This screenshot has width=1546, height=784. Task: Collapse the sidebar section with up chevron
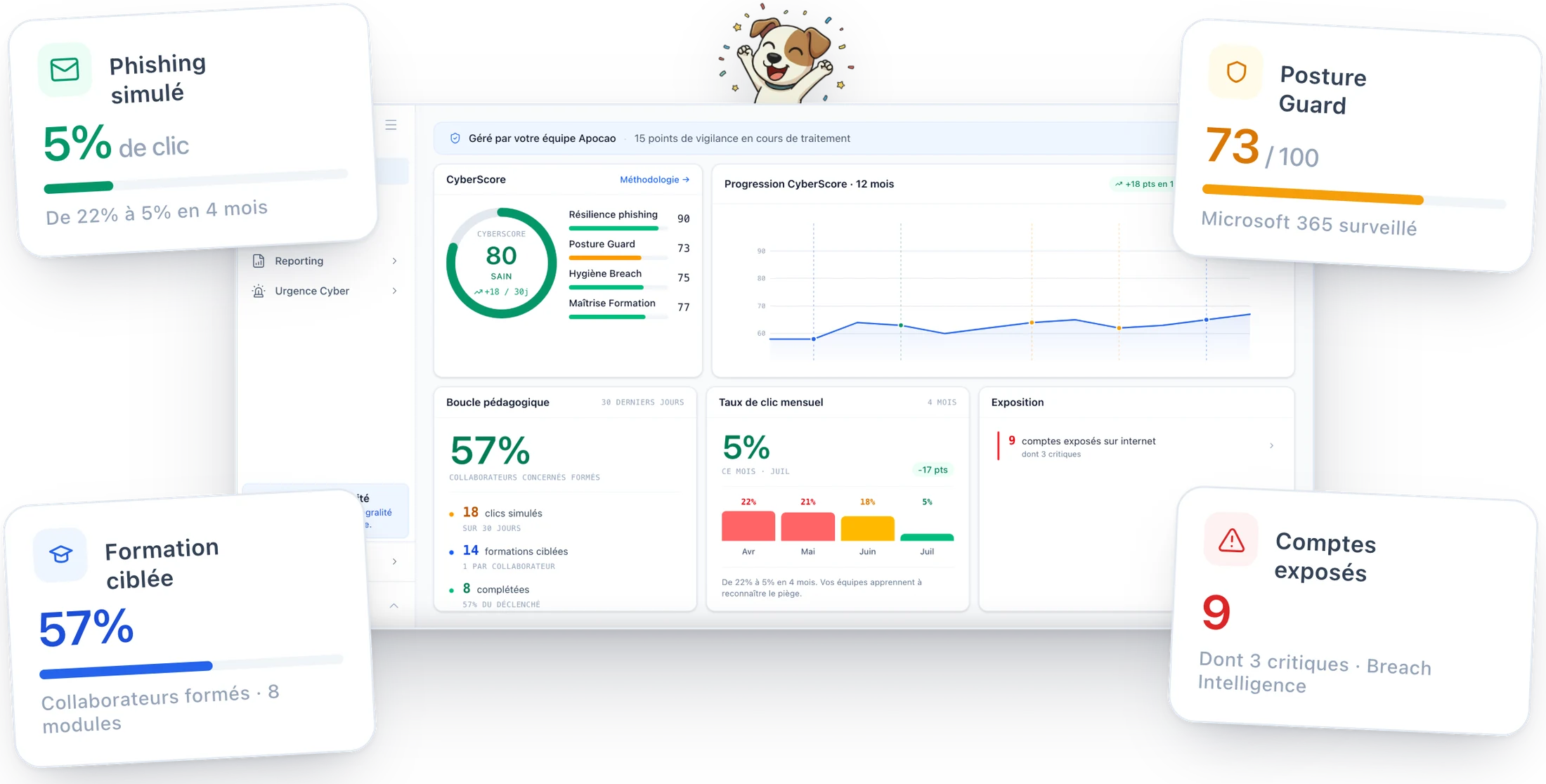pyautogui.click(x=394, y=606)
